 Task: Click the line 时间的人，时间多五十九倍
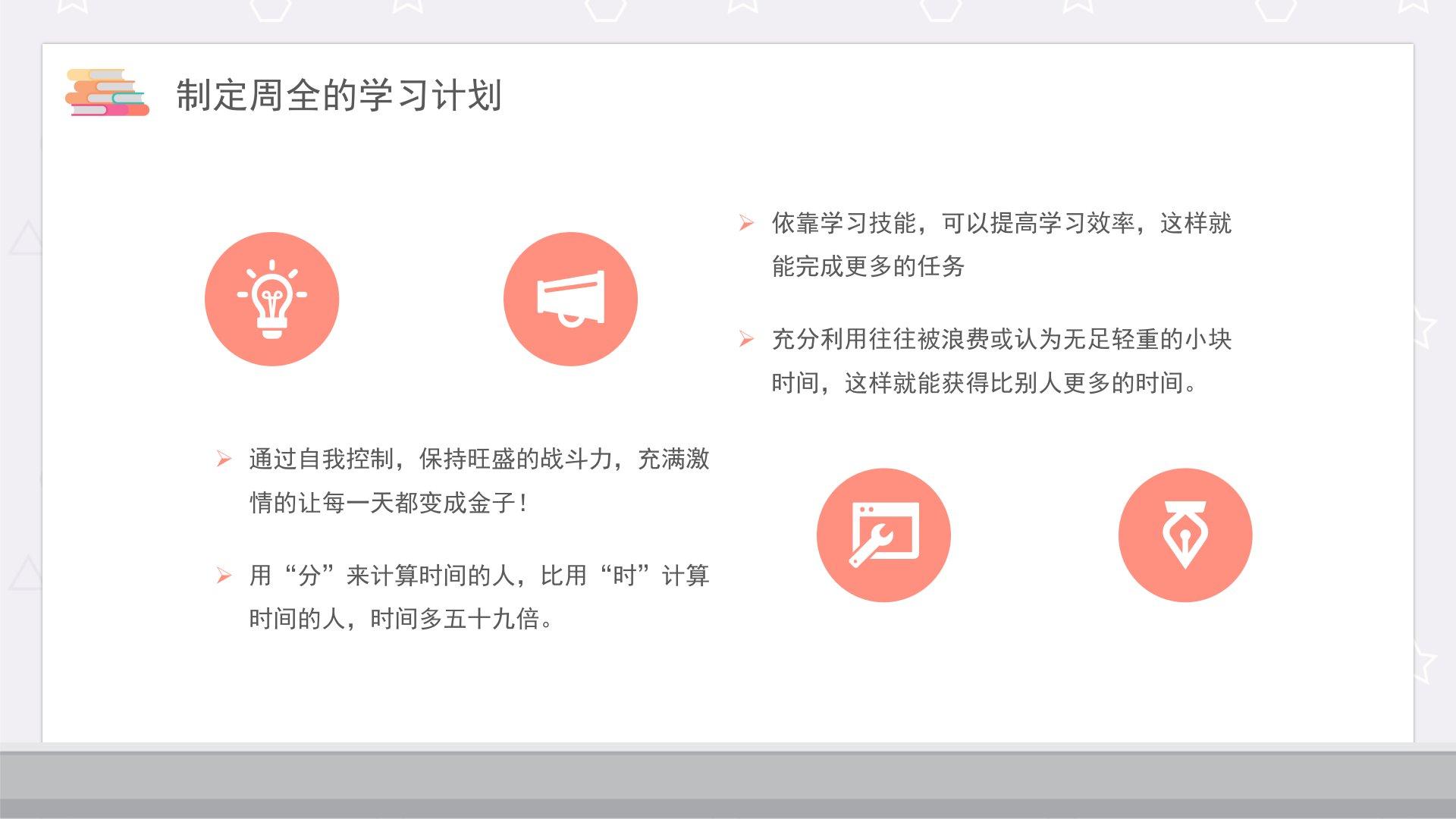[400, 619]
